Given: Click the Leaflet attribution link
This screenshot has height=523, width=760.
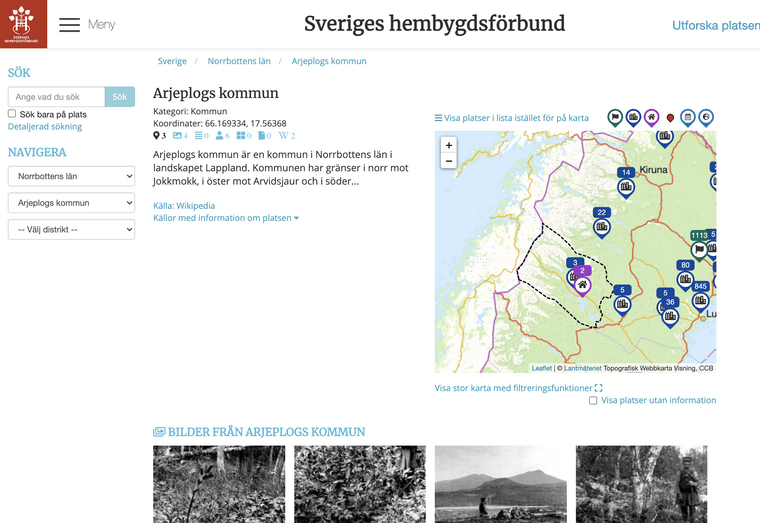Looking at the screenshot, I should coord(541,368).
